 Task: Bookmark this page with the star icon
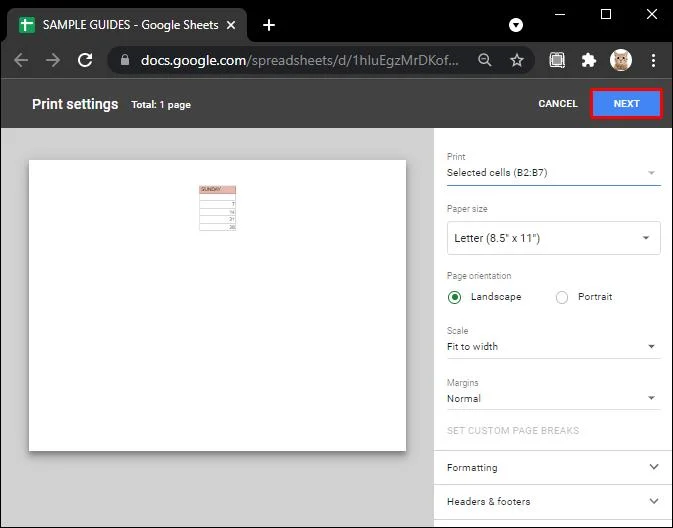(x=517, y=60)
